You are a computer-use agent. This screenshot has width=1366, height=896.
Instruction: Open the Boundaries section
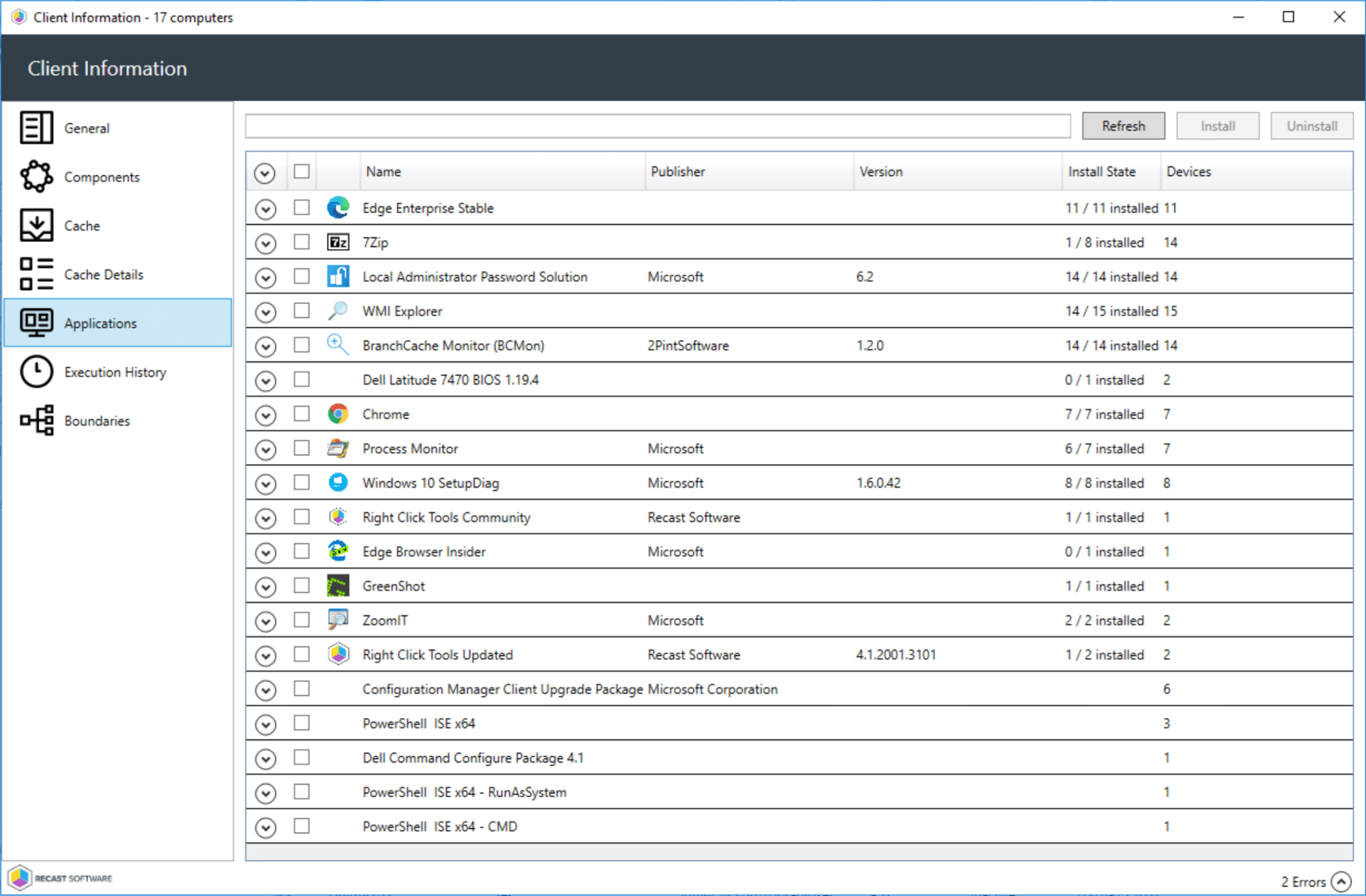(117, 421)
